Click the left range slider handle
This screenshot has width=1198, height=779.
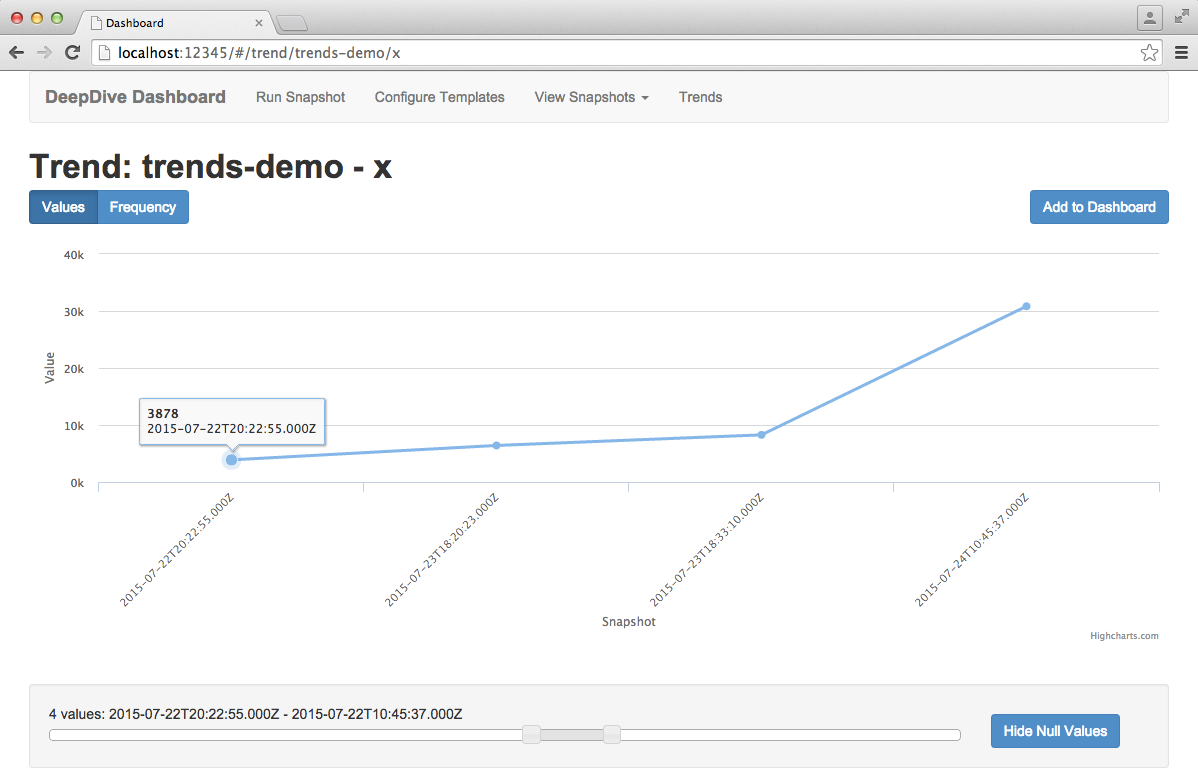pyautogui.click(x=532, y=735)
